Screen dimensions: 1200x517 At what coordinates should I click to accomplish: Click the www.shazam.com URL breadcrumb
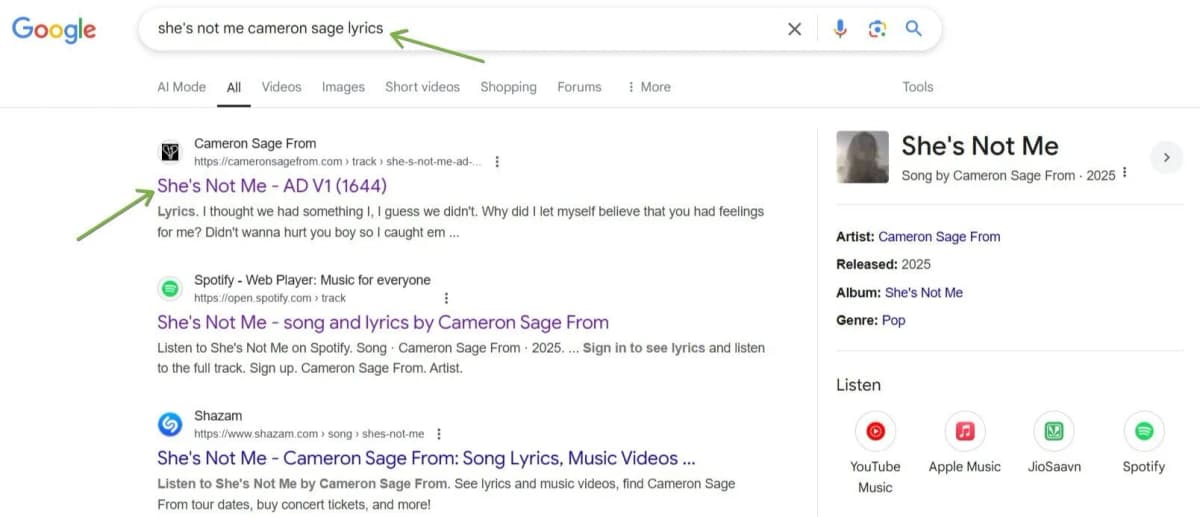(x=309, y=434)
